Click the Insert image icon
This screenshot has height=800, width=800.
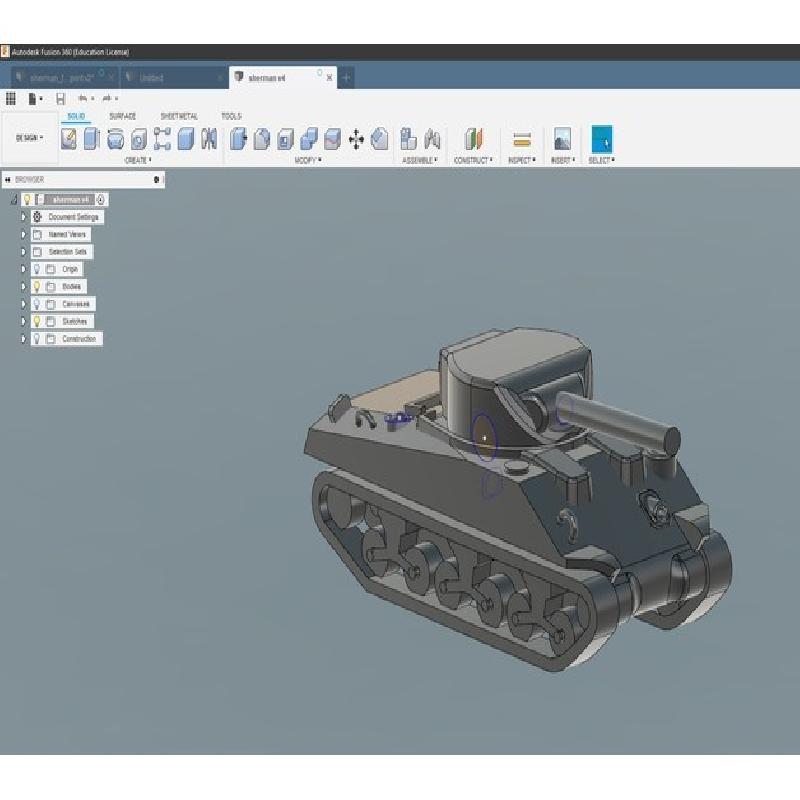coord(562,140)
